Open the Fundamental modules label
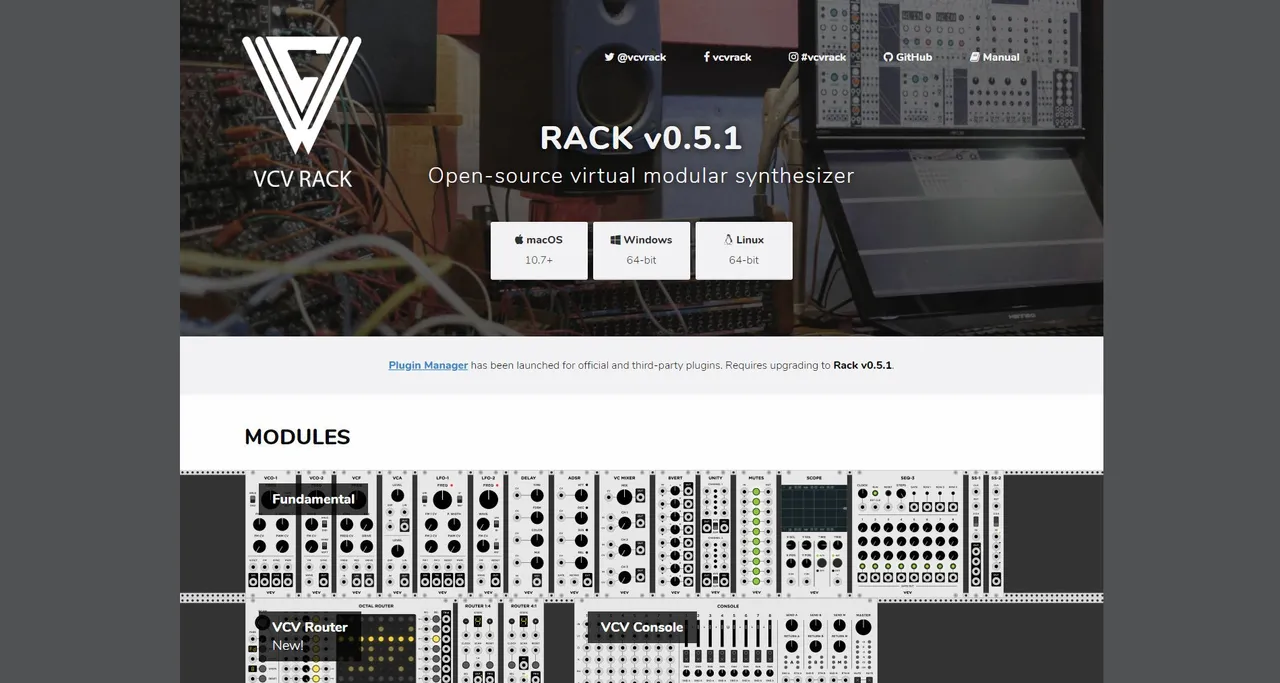This screenshot has width=1280, height=683. [313, 499]
